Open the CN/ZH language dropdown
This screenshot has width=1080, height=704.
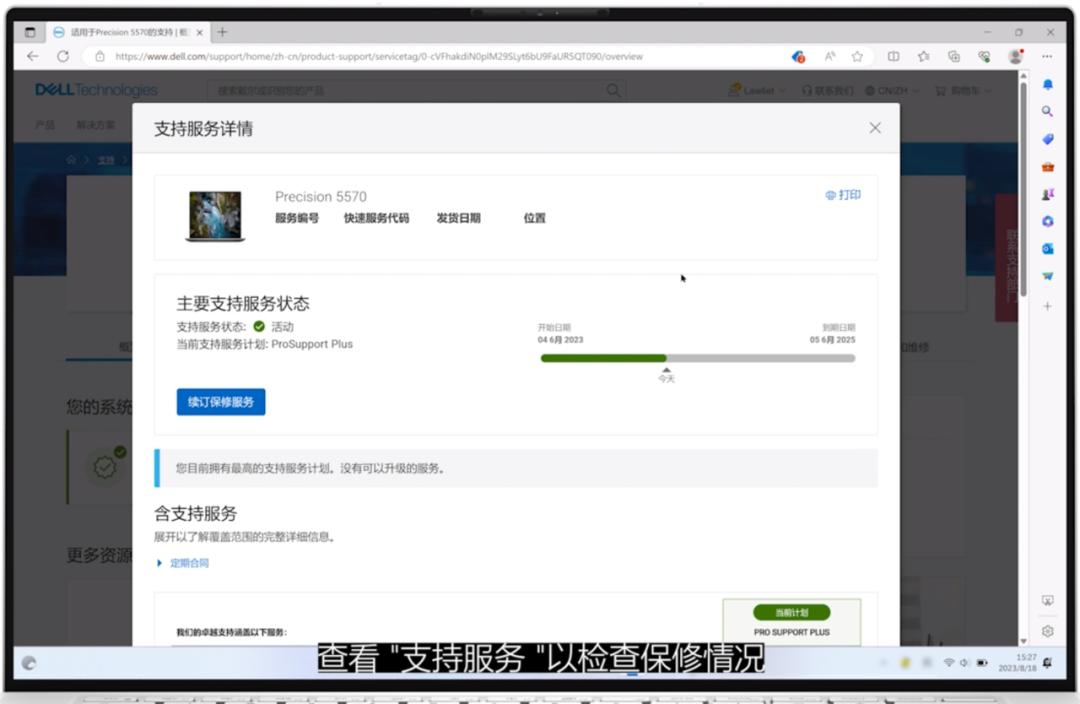pos(886,89)
